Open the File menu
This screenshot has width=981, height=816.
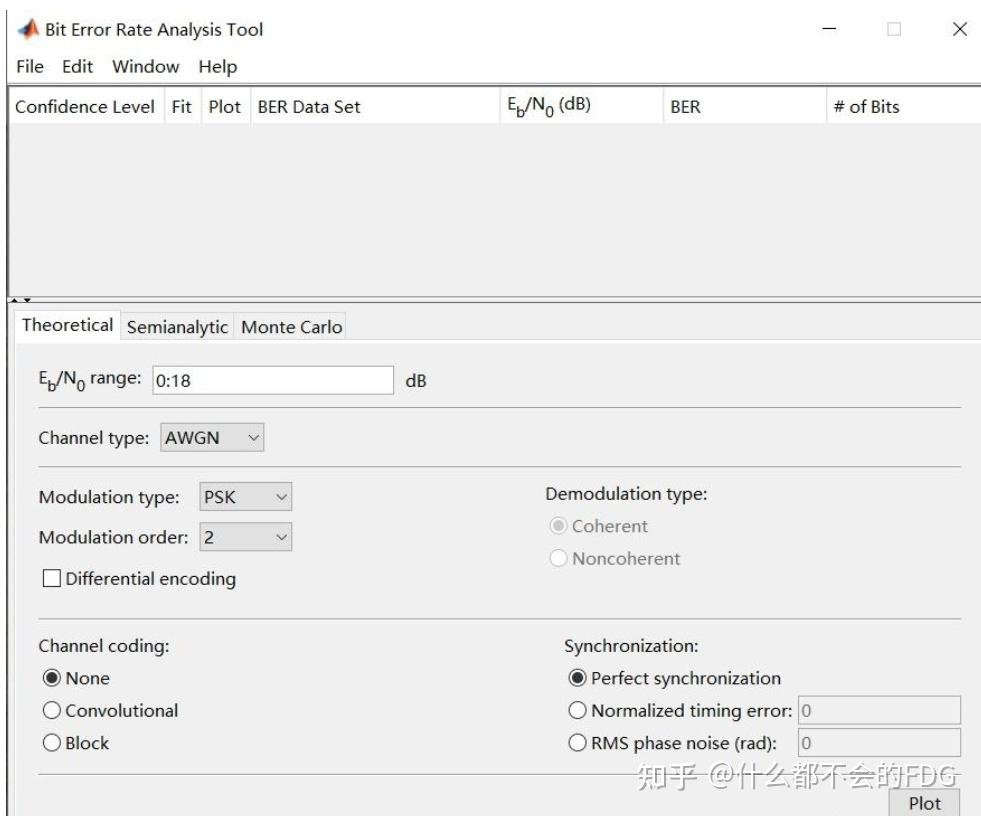pyautogui.click(x=30, y=67)
